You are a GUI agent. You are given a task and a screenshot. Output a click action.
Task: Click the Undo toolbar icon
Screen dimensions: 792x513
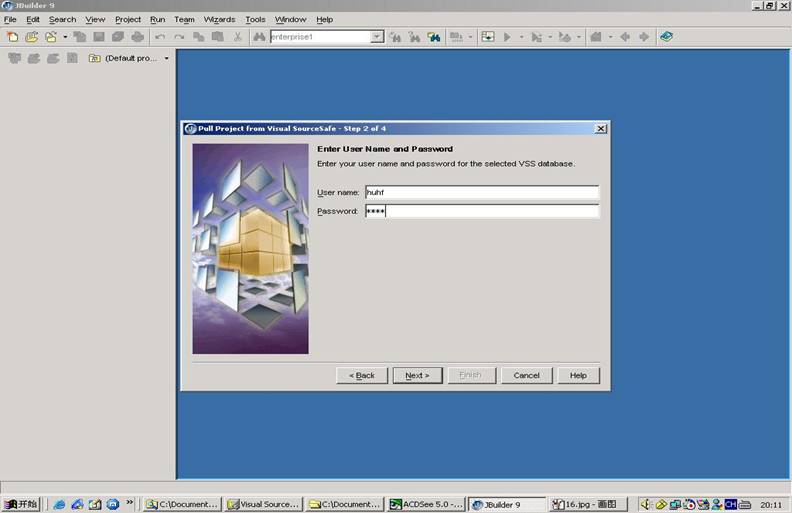(160, 37)
